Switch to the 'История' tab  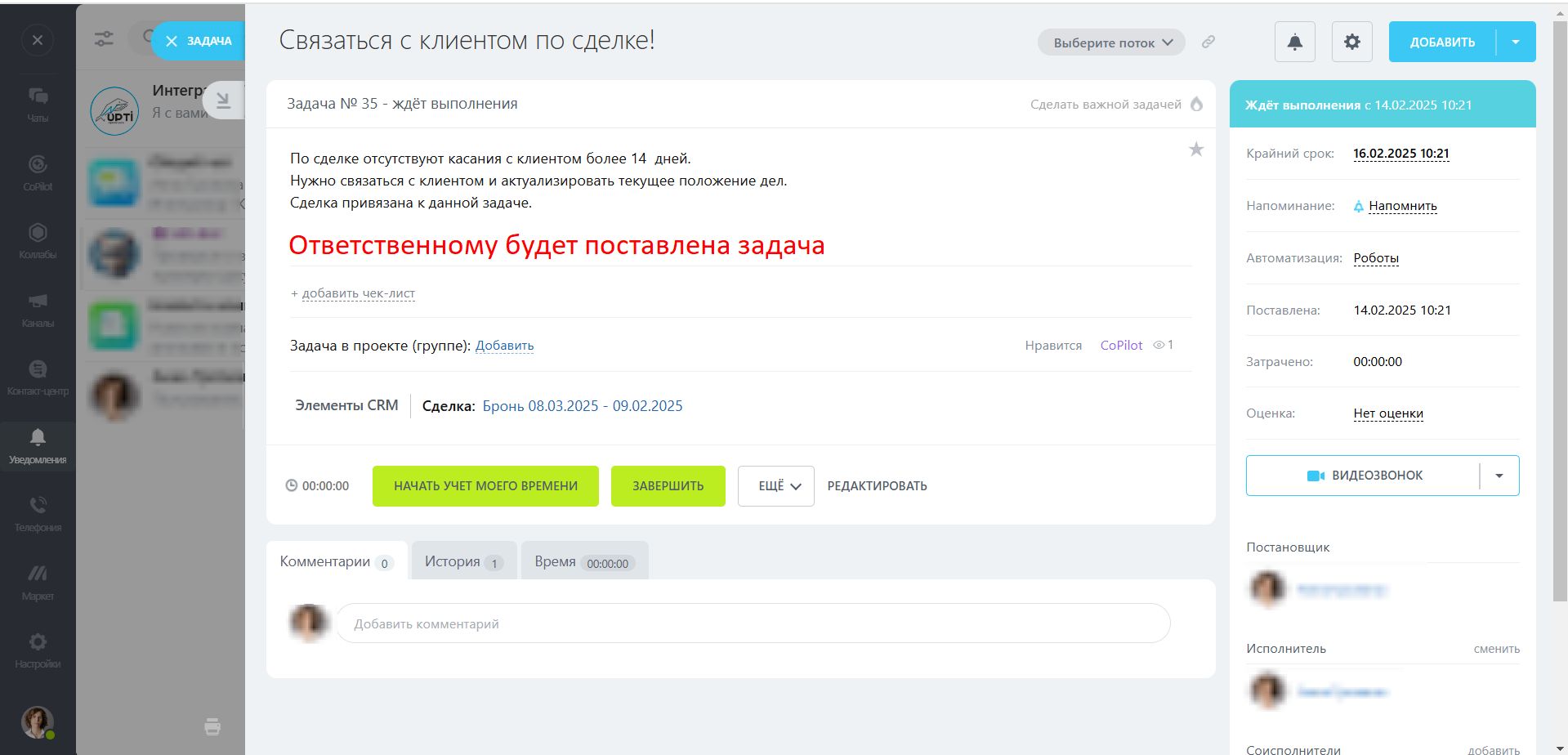pyautogui.click(x=463, y=561)
